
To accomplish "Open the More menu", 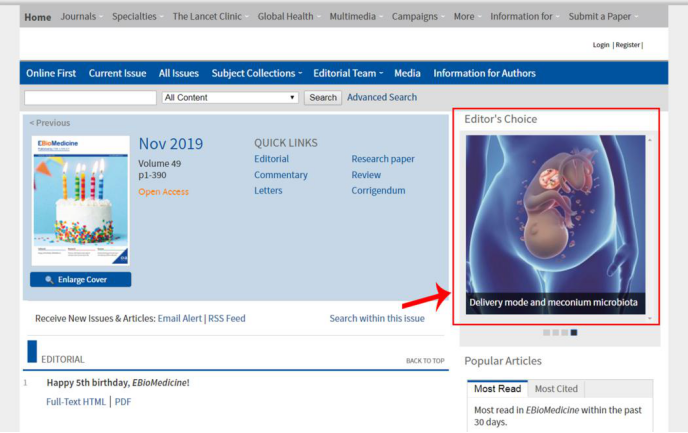I will coord(467,17).
